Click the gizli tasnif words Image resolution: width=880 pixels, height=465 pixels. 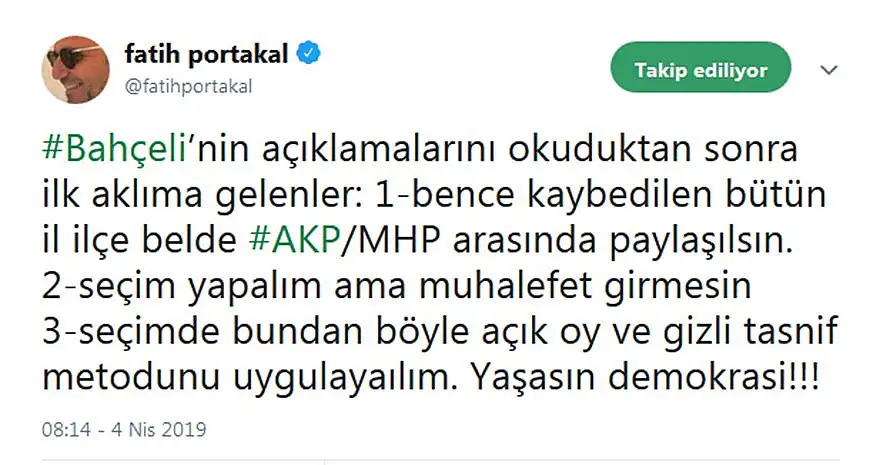point(751,332)
